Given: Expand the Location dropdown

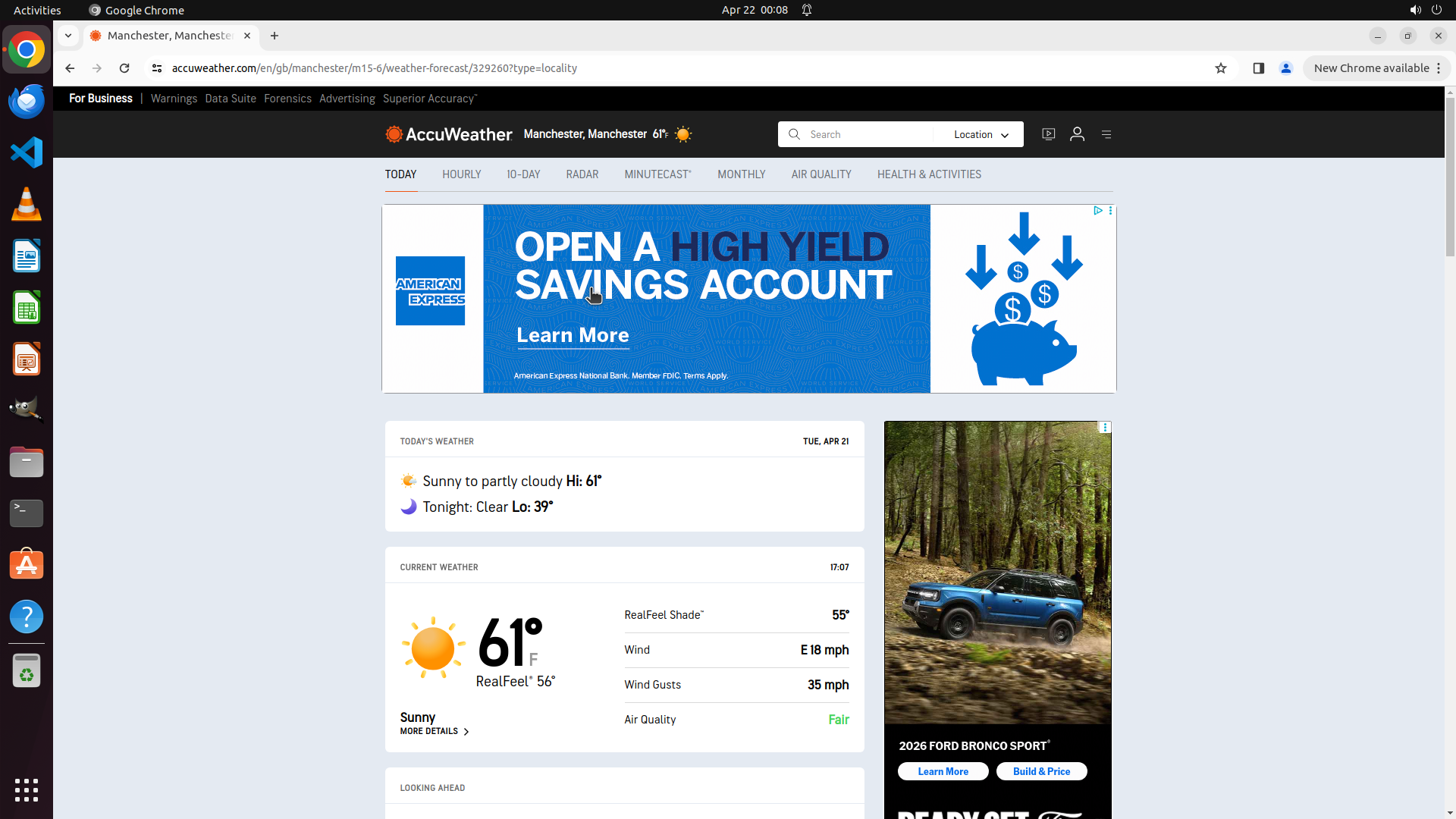Looking at the screenshot, I should pyautogui.click(x=981, y=134).
